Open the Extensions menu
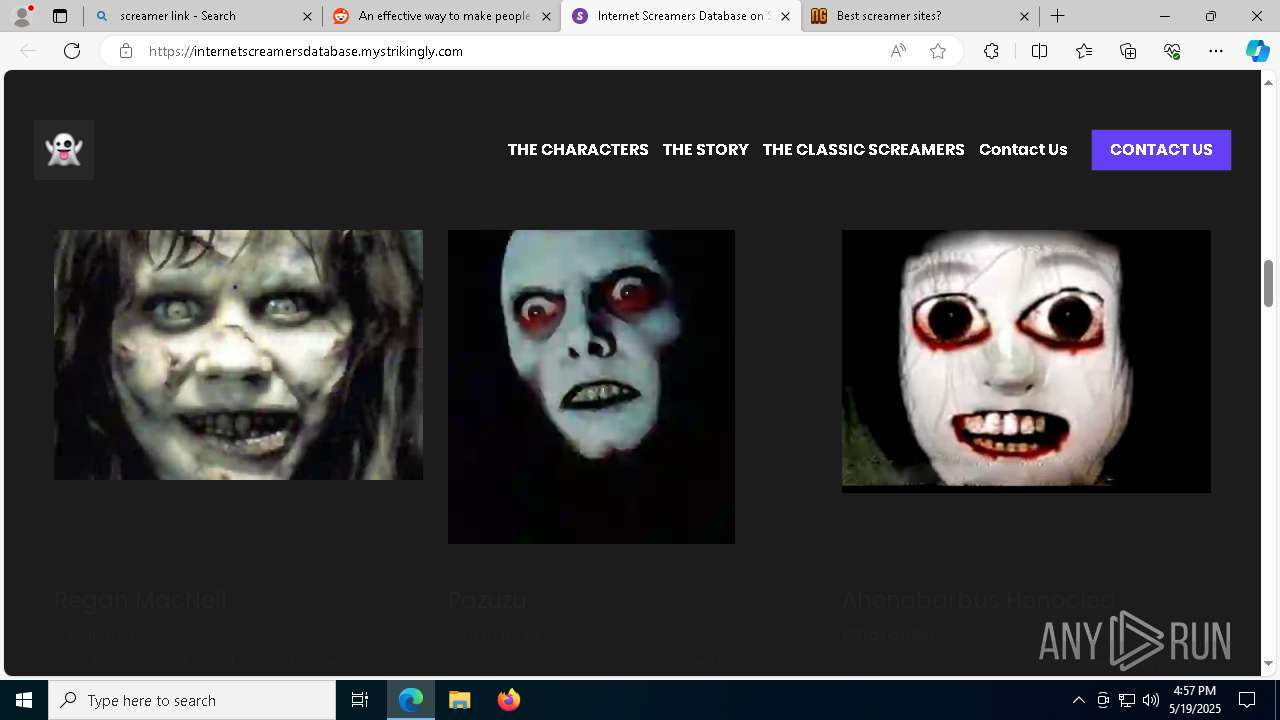This screenshot has height=720, width=1280. point(991,51)
